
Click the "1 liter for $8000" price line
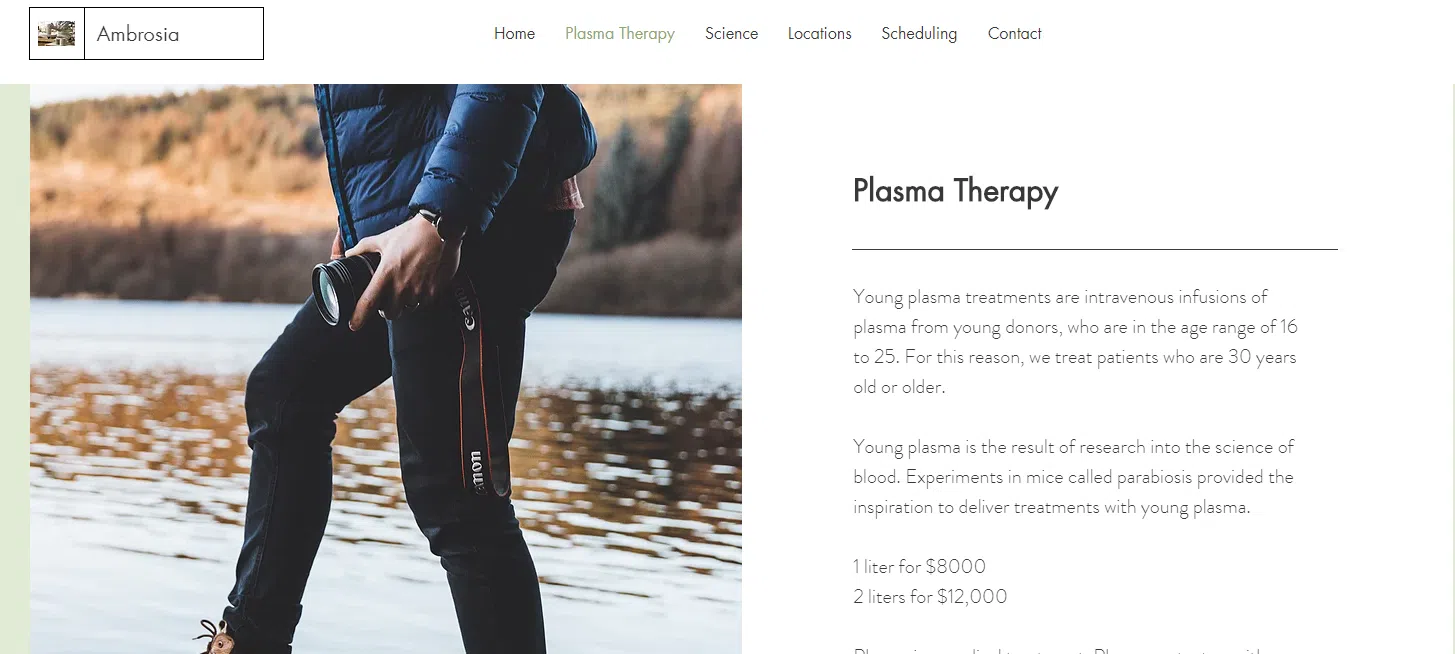(x=919, y=567)
